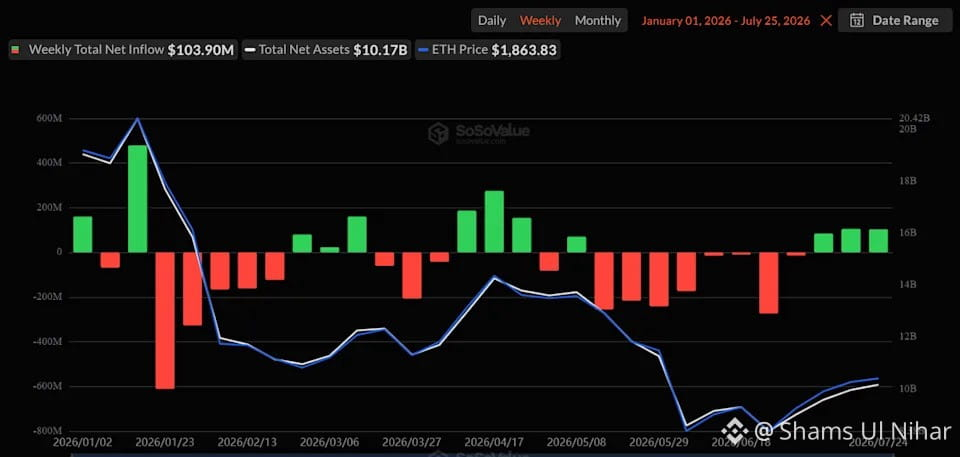Click the 600M left axis label

point(50,118)
